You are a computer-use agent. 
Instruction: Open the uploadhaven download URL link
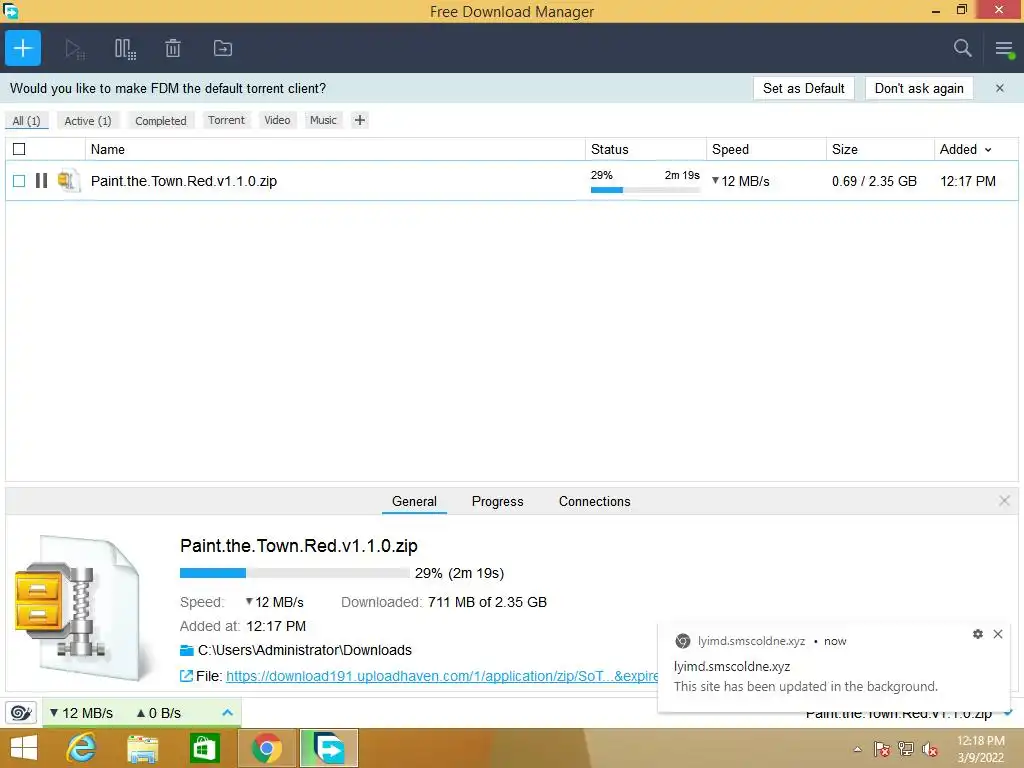click(442, 676)
